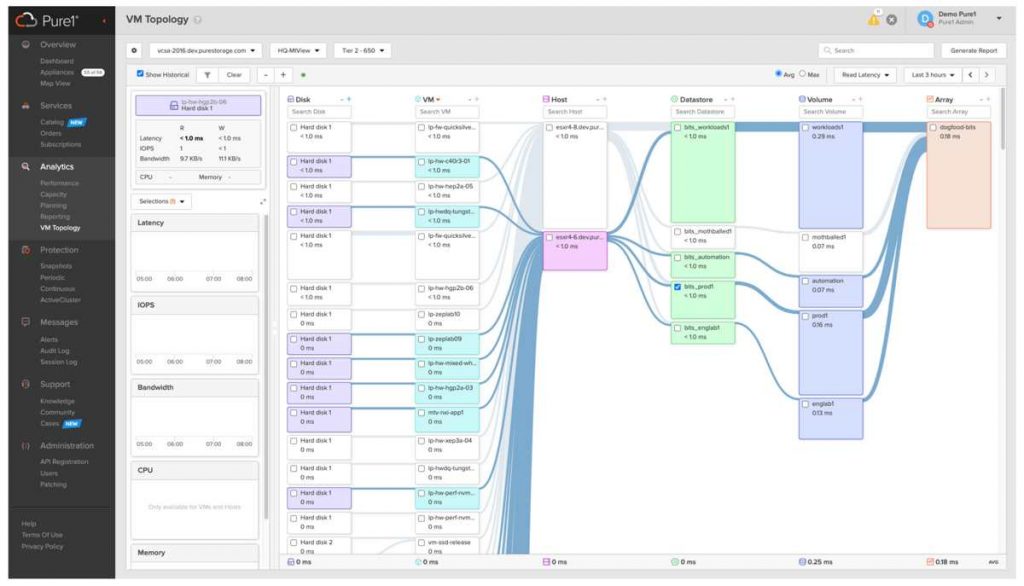Click the Search Host input field

click(575, 112)
